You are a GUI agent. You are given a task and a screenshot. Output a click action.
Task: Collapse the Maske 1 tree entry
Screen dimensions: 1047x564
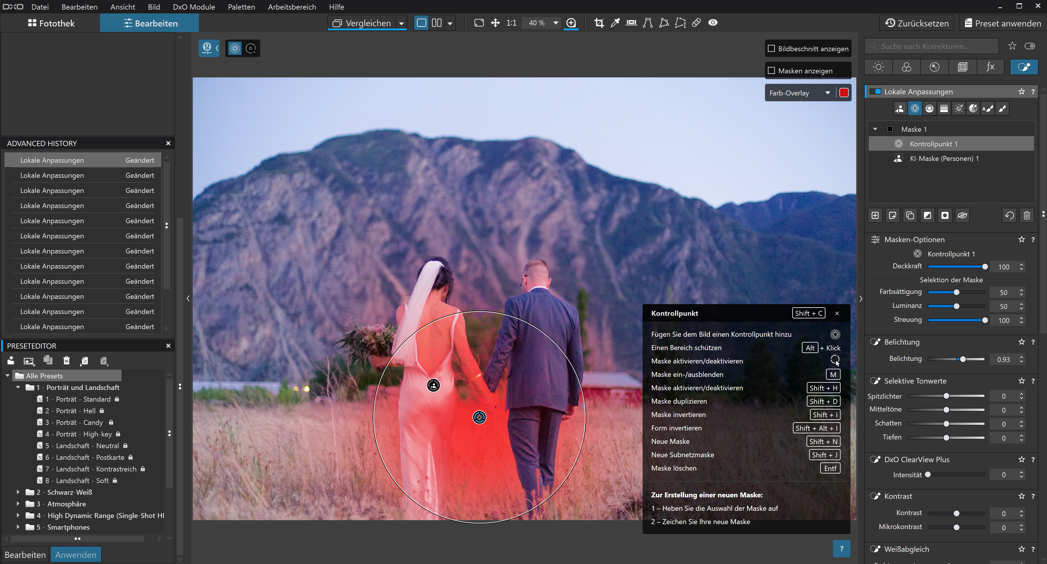875,129
